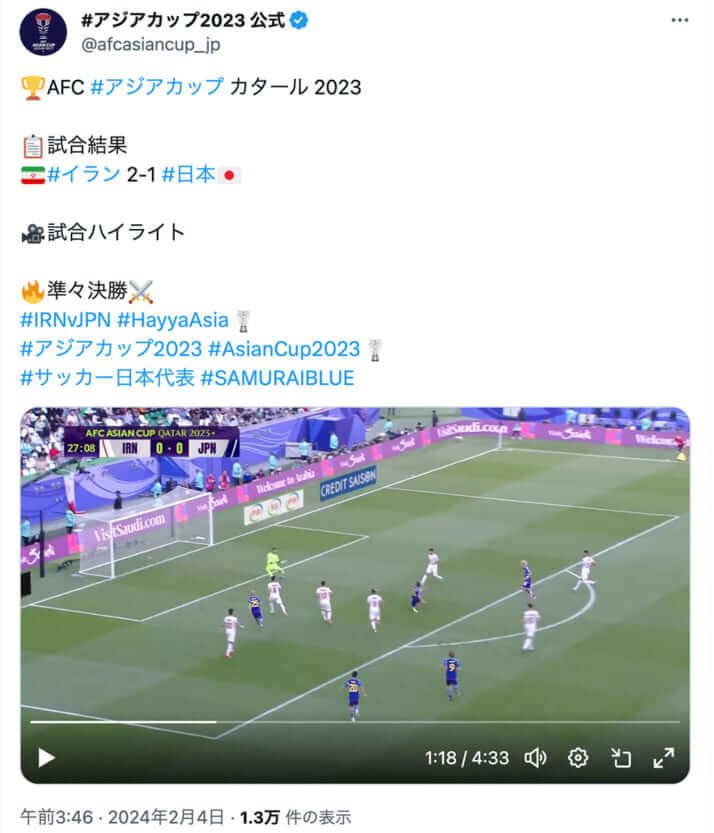Open the @afcasiancup_jp handle
Viewport: 714px width, 833px height.
point(150,45)
